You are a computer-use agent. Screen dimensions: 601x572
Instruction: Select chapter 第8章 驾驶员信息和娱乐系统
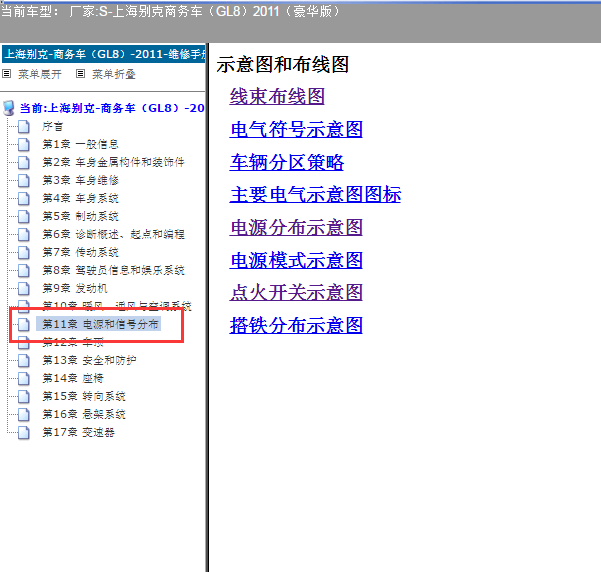113,270
